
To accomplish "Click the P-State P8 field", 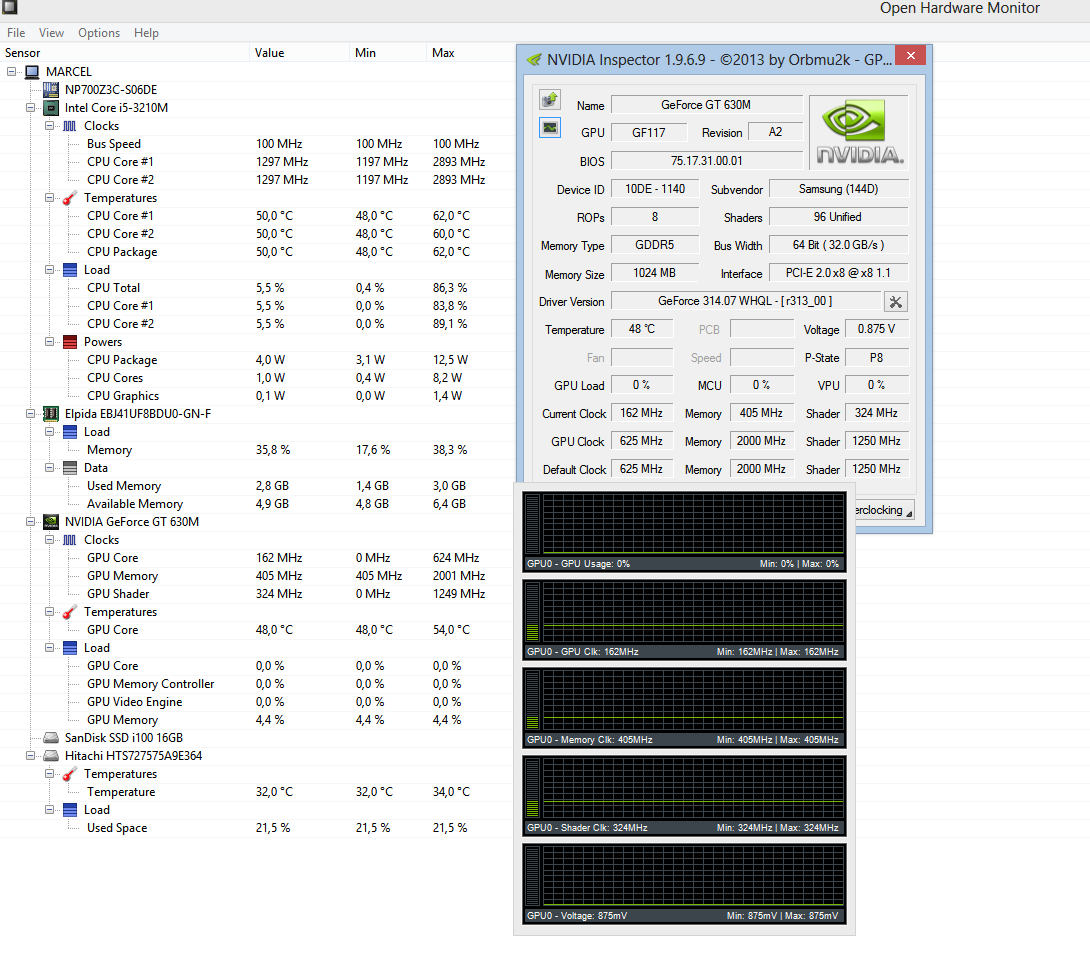I will [876, 357].
